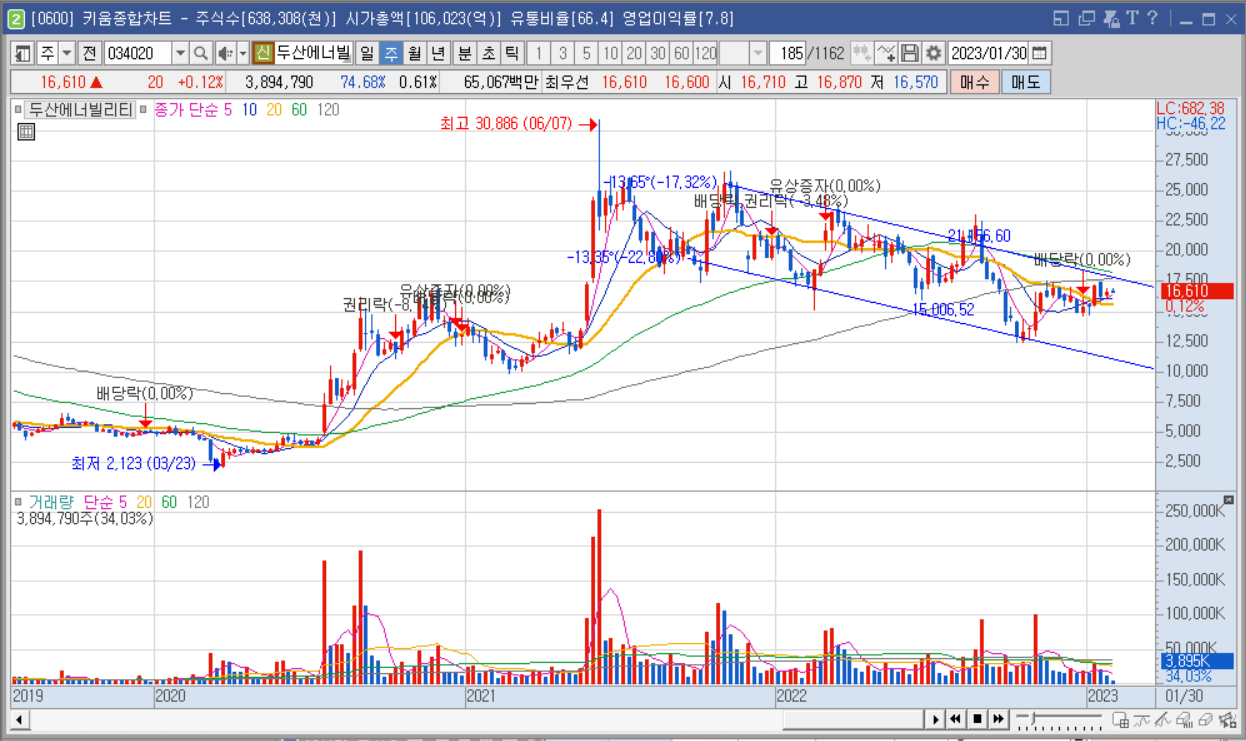Choose interval button 60
1246x741 pixels.
click(x=682, y=53)
